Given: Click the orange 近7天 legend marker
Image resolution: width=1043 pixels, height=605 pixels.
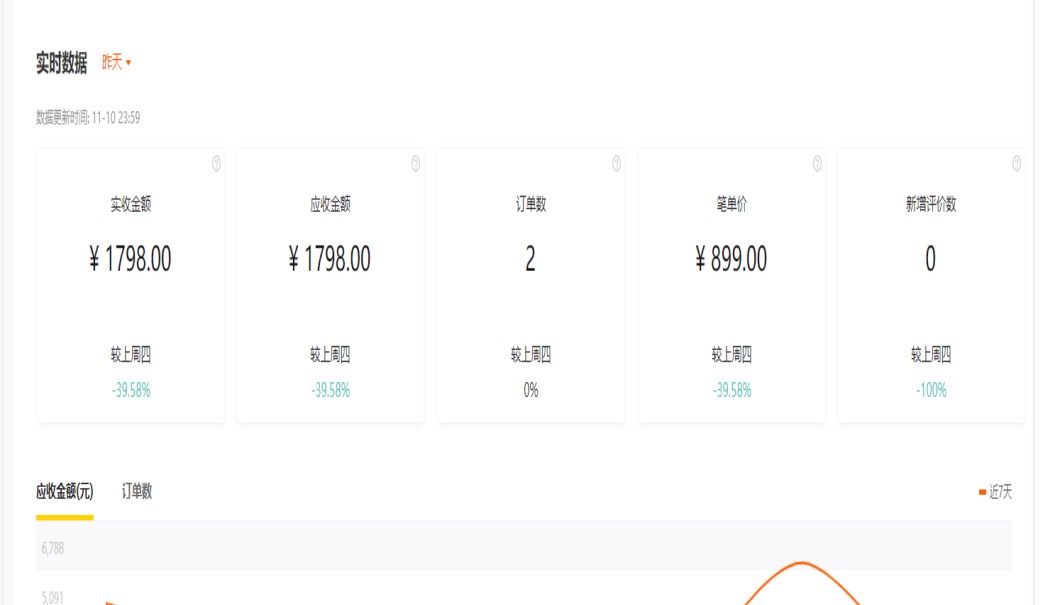Looking at the screenshot, I should click(x=982, y=492).
